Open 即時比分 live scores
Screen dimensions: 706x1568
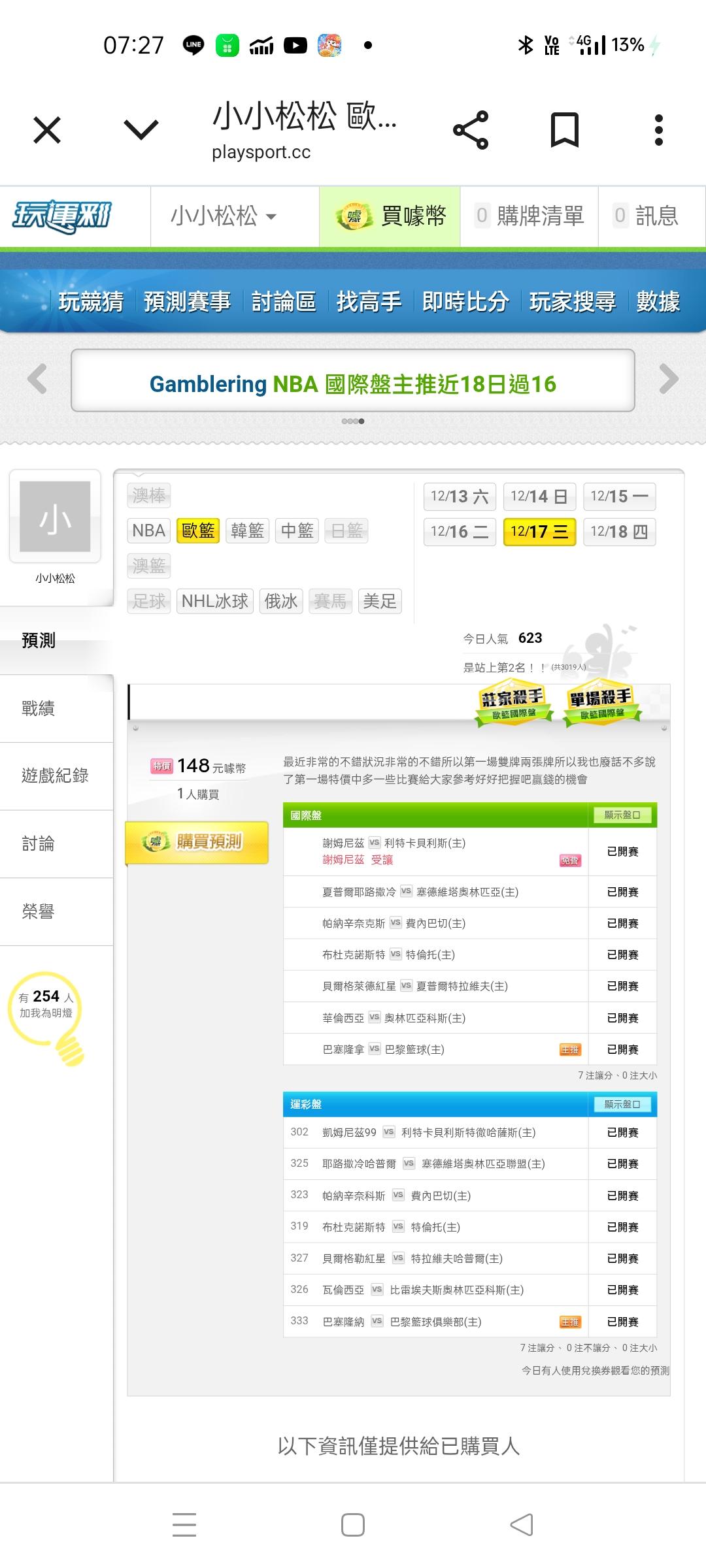(465, 302)
